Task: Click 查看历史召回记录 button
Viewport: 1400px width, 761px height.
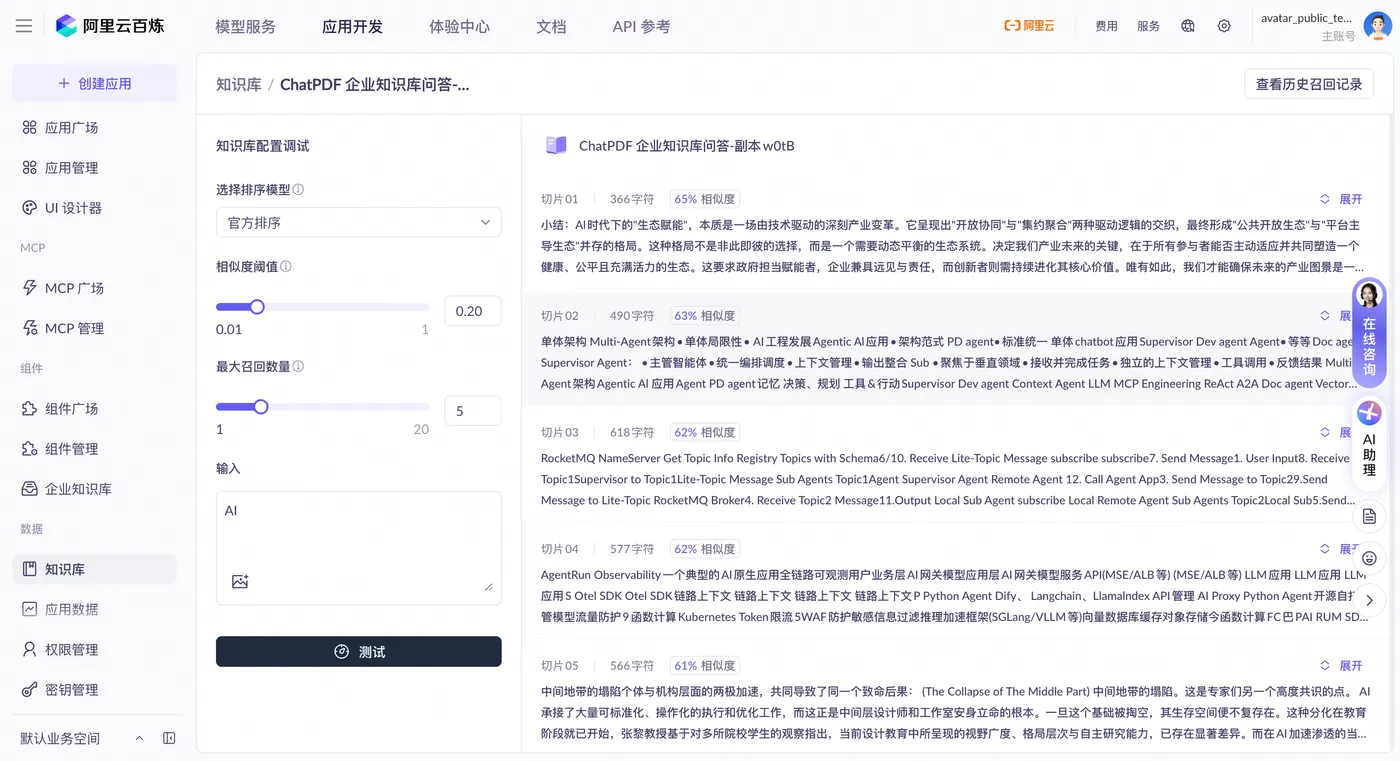Action: click(1309, 84)
